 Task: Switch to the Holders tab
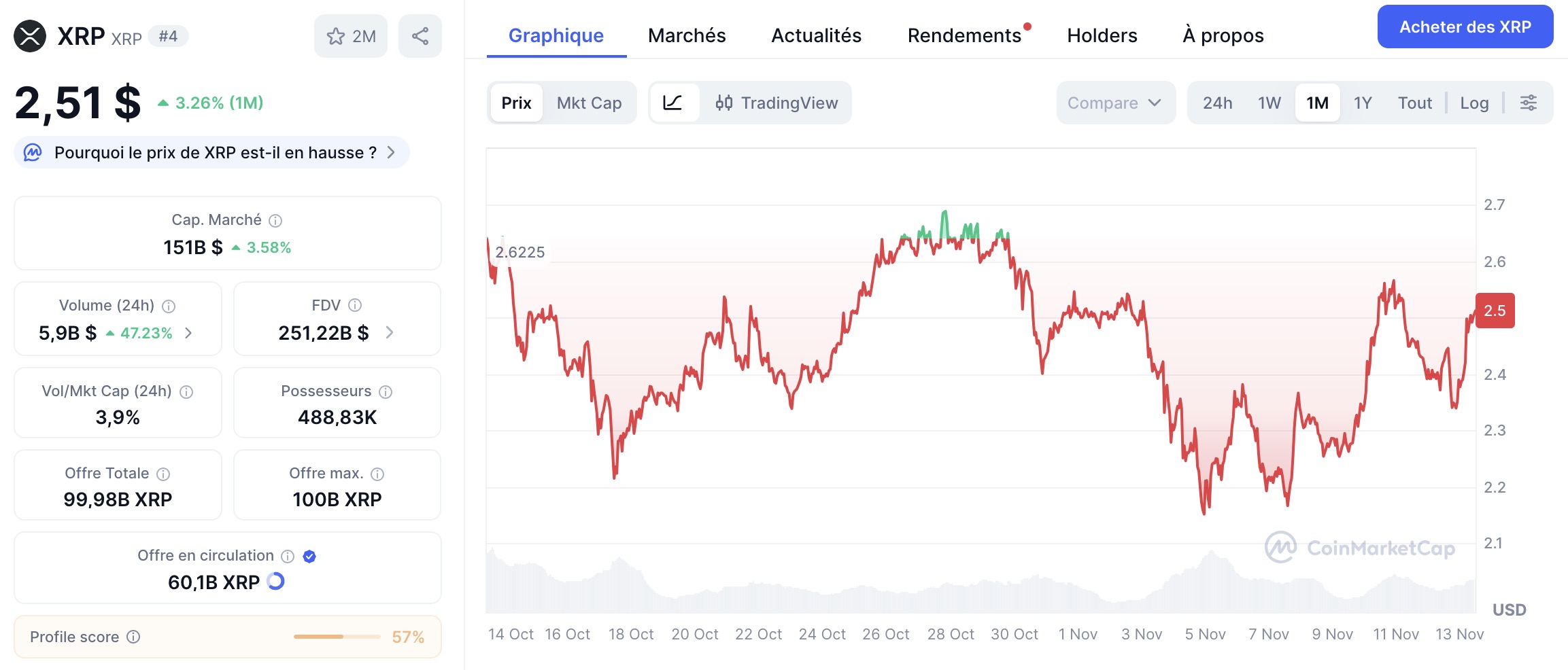coord(1102,35)
